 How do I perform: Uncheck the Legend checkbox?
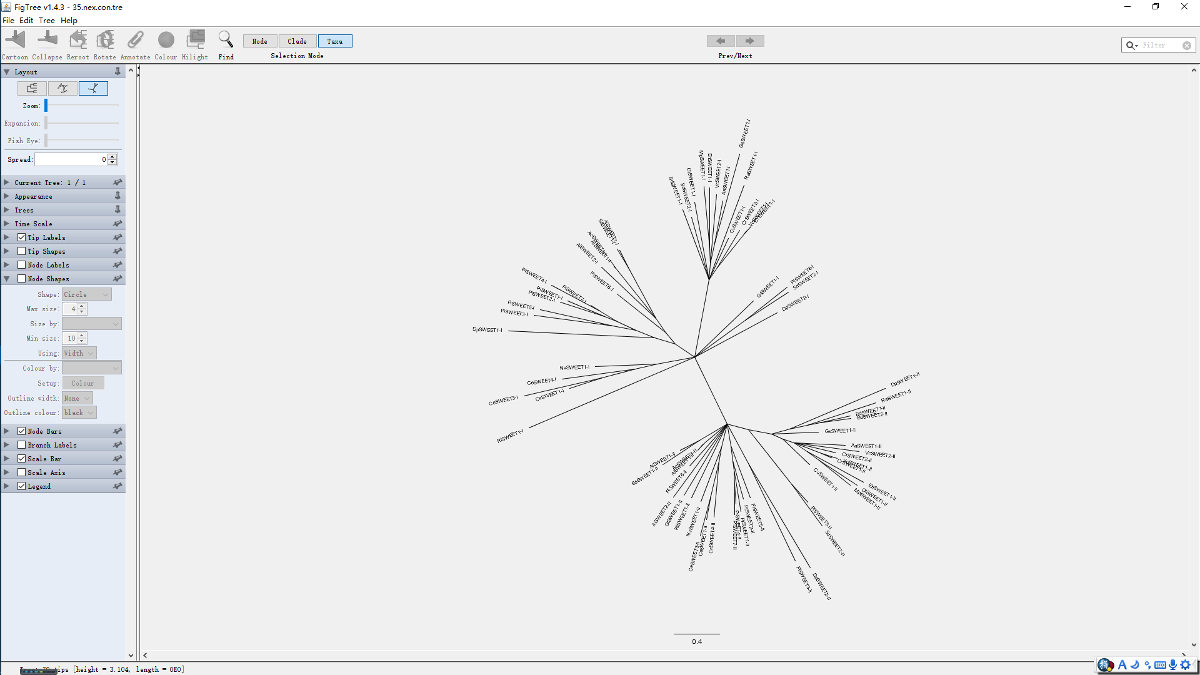(22, 486)
